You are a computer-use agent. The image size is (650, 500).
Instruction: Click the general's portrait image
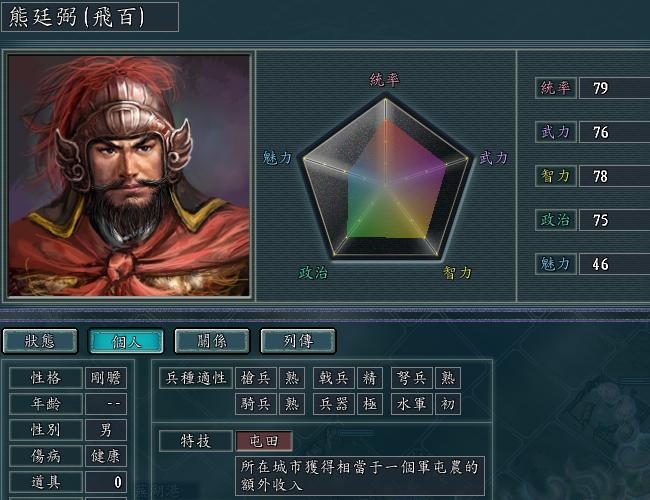point(129,176)
